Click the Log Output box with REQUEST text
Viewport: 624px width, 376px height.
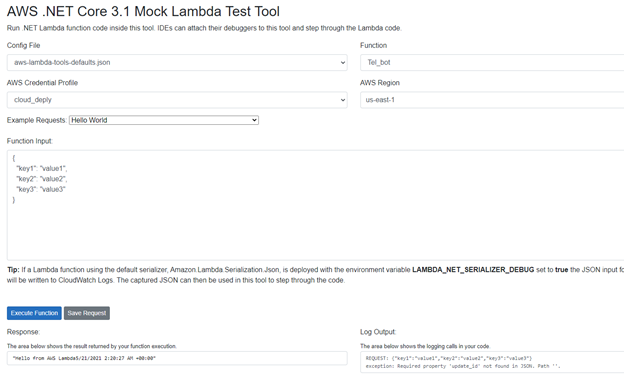coord(492,362)
